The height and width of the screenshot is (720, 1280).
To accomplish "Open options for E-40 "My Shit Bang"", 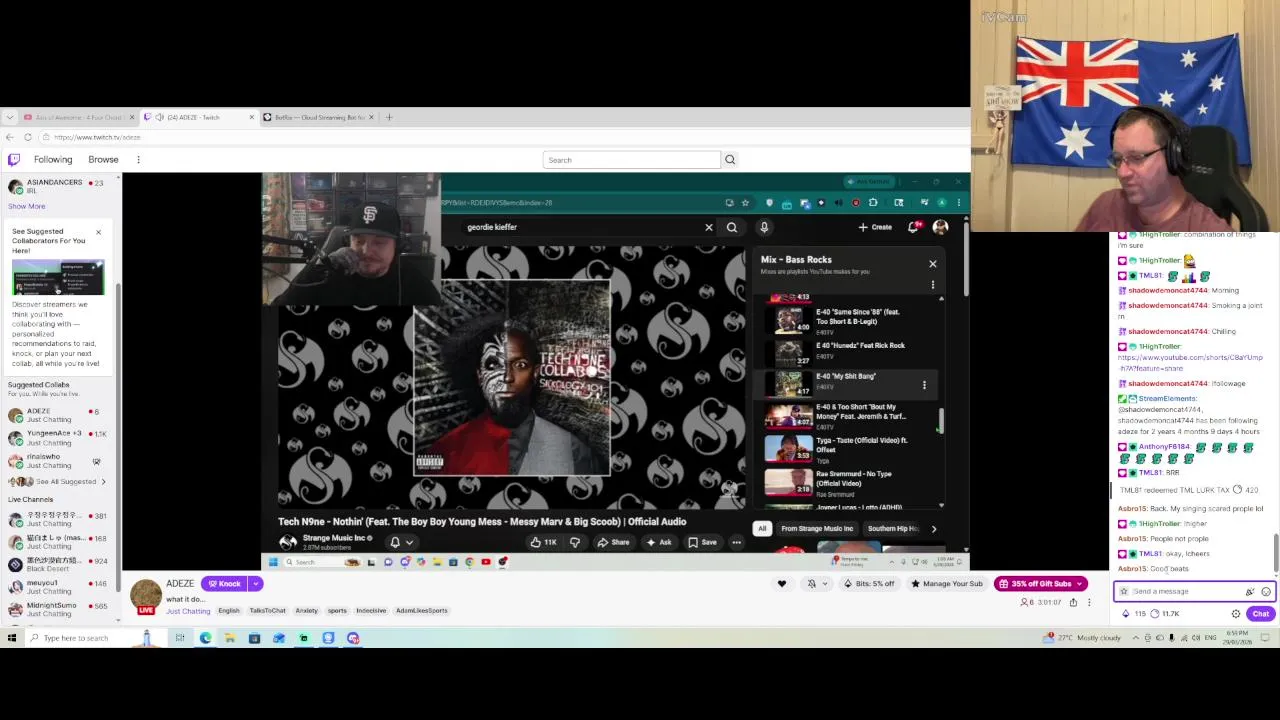I will pyautogui.click(x=924, y=385).
